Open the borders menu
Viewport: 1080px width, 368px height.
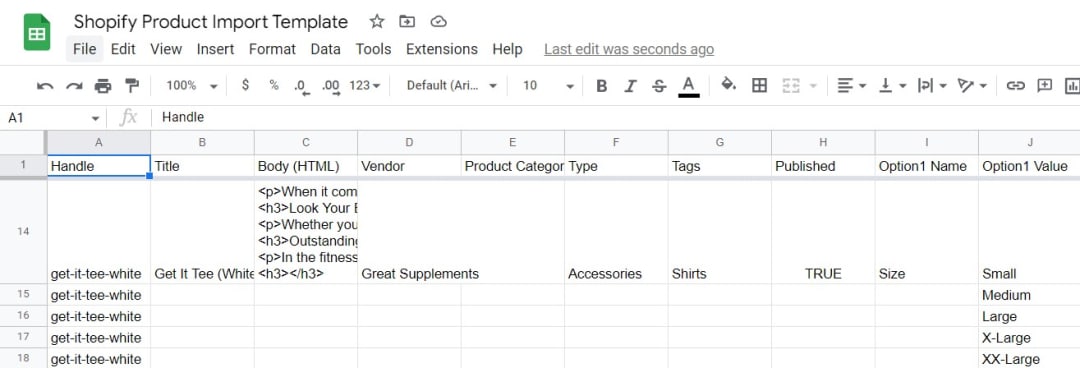(x=759, y=85)
